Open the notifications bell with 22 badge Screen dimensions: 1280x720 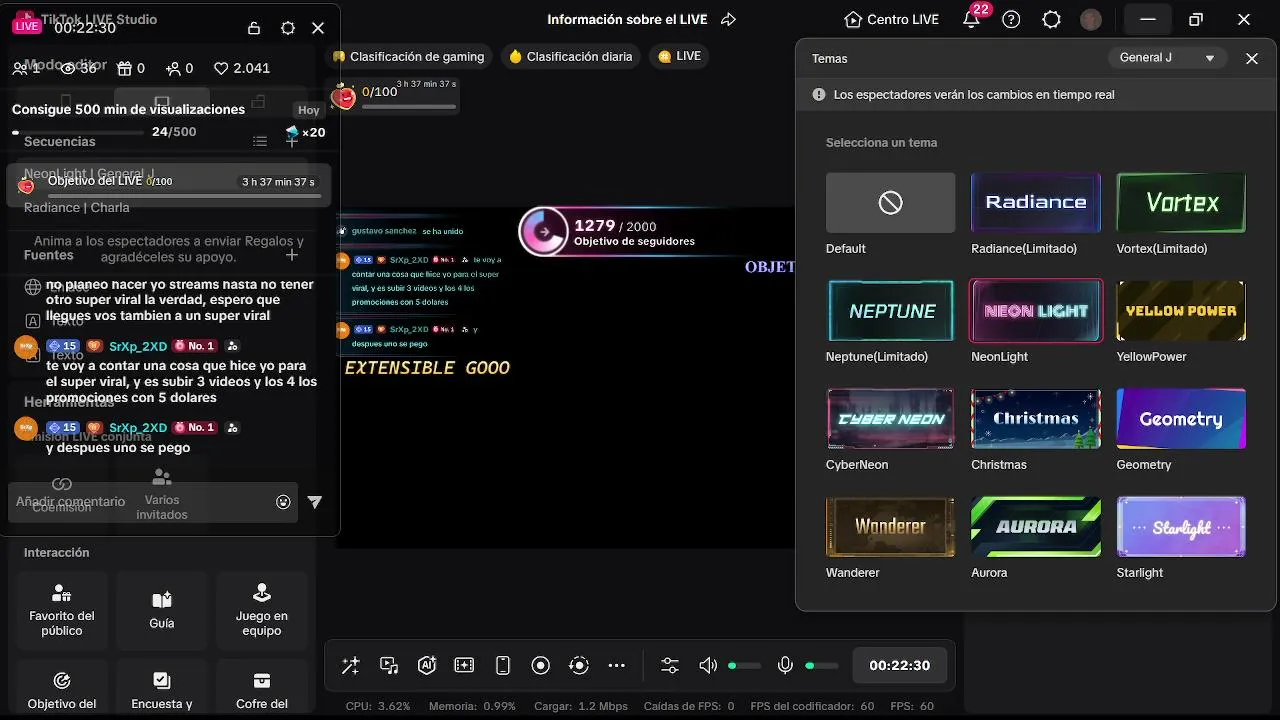pyautogui.click(x=973, y=18)
